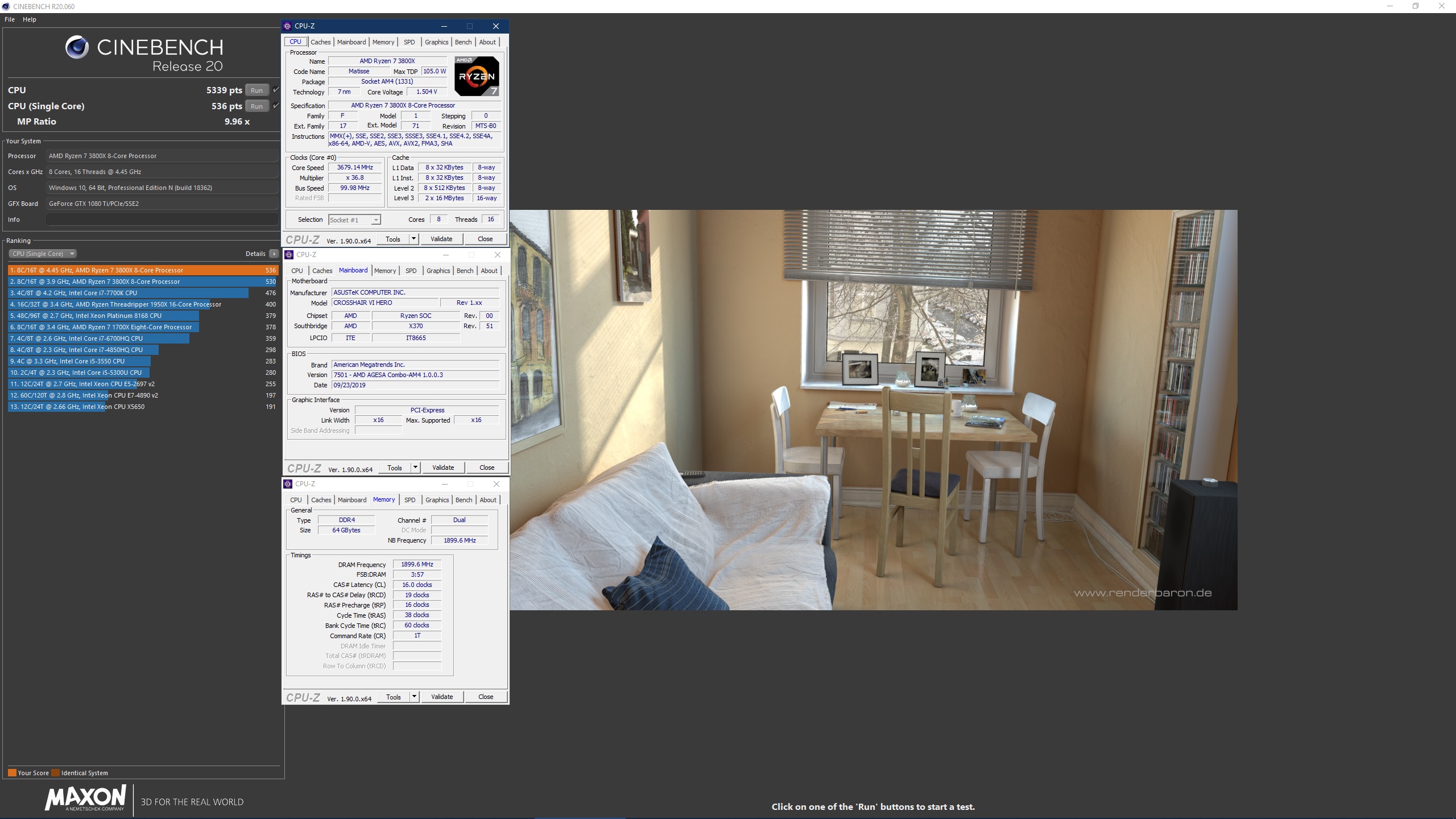Expand the Tools arrow in the Memory CPU-Z window
The height and width of the screenshot is (819, 1456).
click(x=415, y=697)
